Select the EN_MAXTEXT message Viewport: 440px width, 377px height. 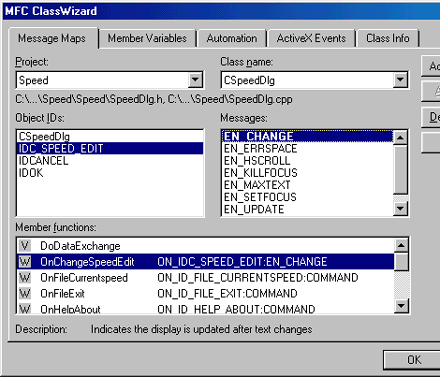tap(307, 185)
